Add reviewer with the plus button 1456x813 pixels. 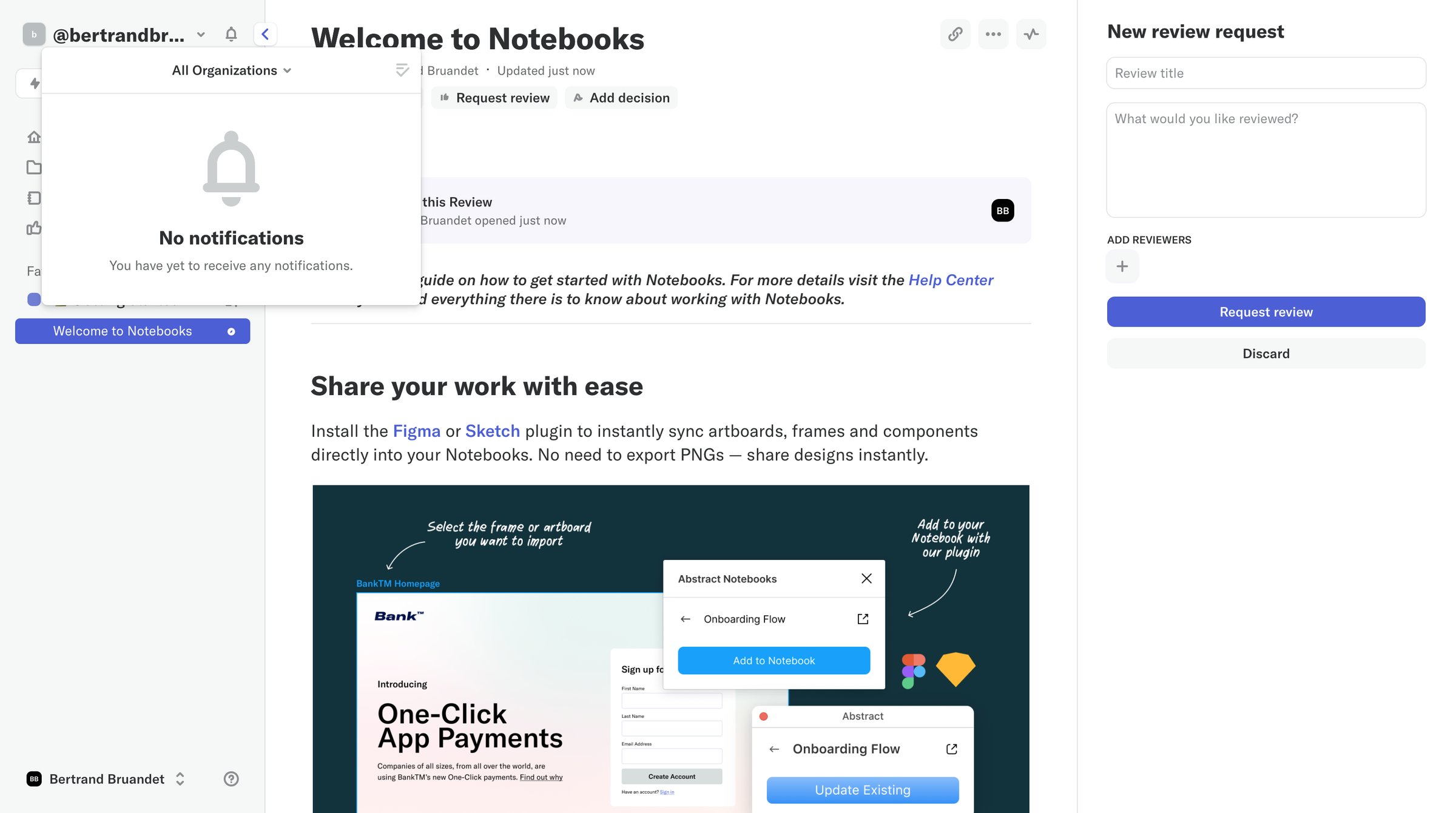coord(1122,266)
